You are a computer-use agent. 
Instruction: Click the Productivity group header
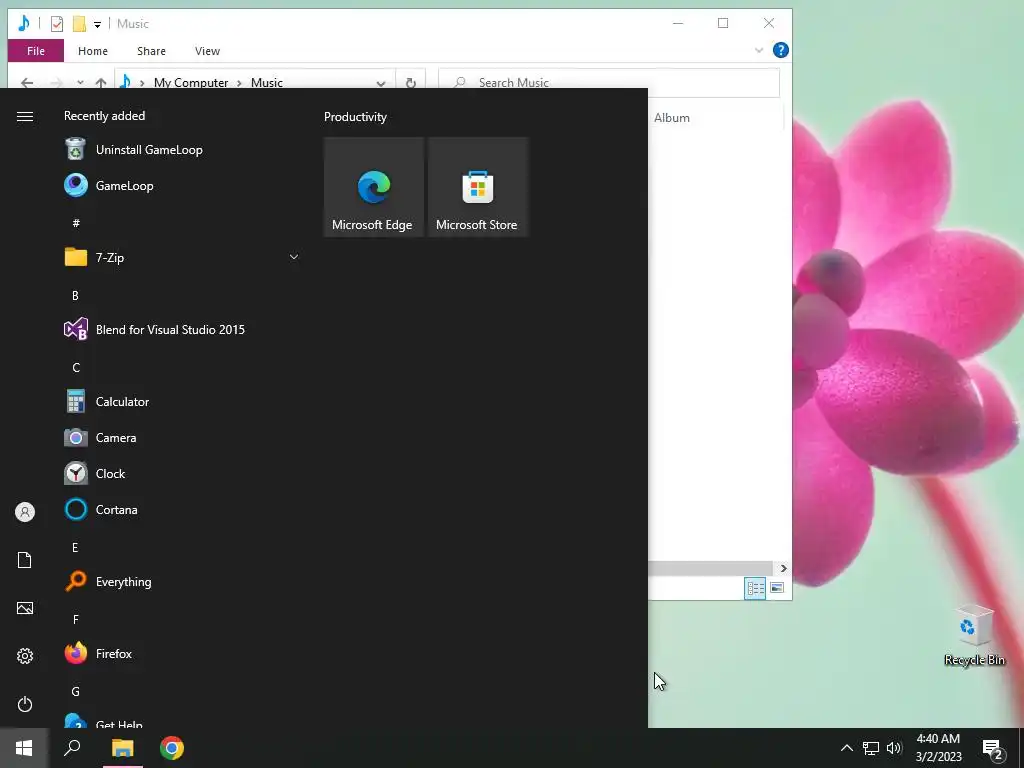[x=355, y=117]
